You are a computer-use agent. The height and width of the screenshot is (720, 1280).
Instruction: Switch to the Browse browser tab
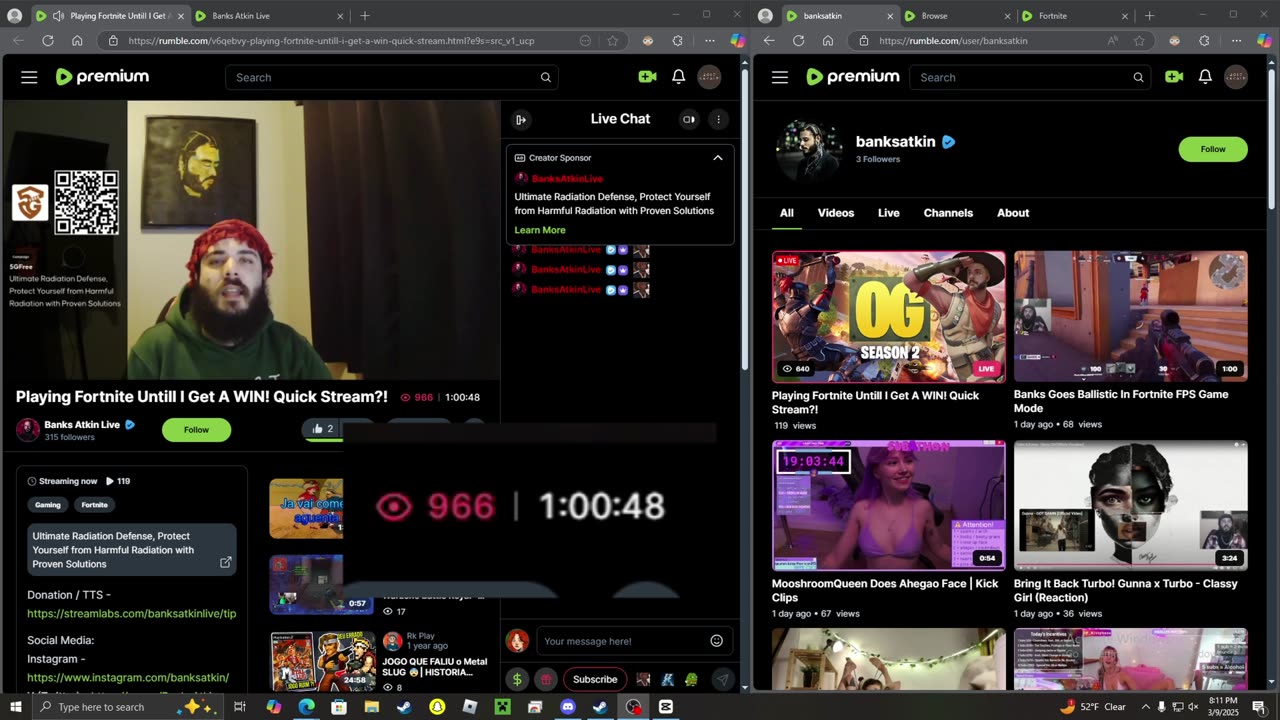coord(956,16)
